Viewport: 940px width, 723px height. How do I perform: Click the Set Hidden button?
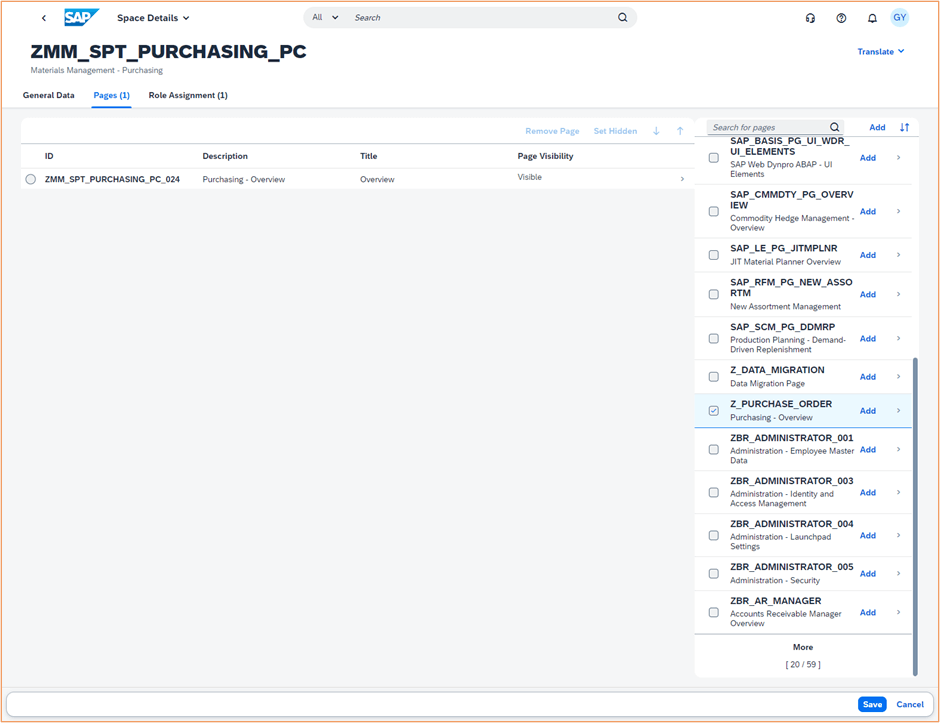(x=615, y=131)
